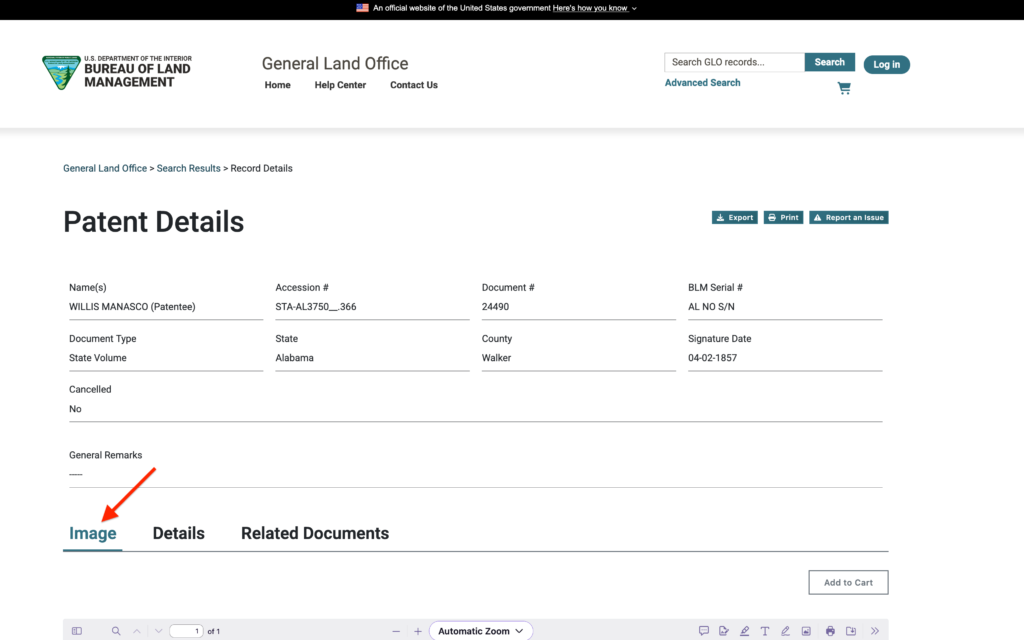Click Report an Issue button
This screenshot has width=1024, height=640.
point(848,217)
